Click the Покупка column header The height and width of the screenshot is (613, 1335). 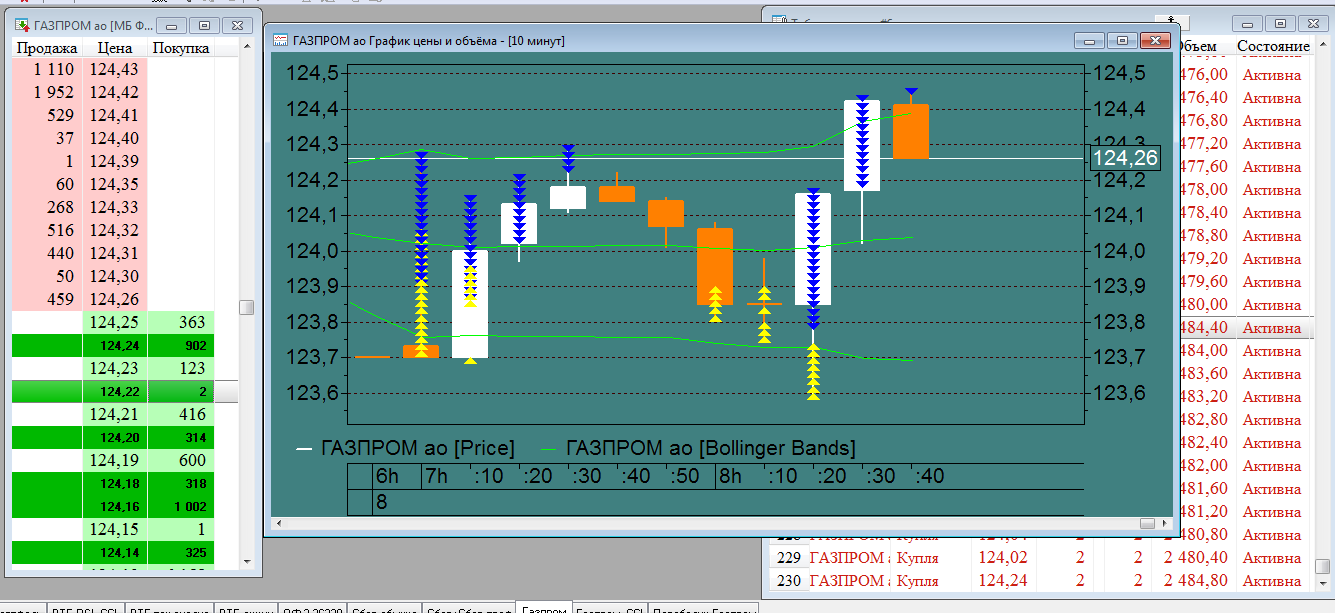(x=181, y=48)
